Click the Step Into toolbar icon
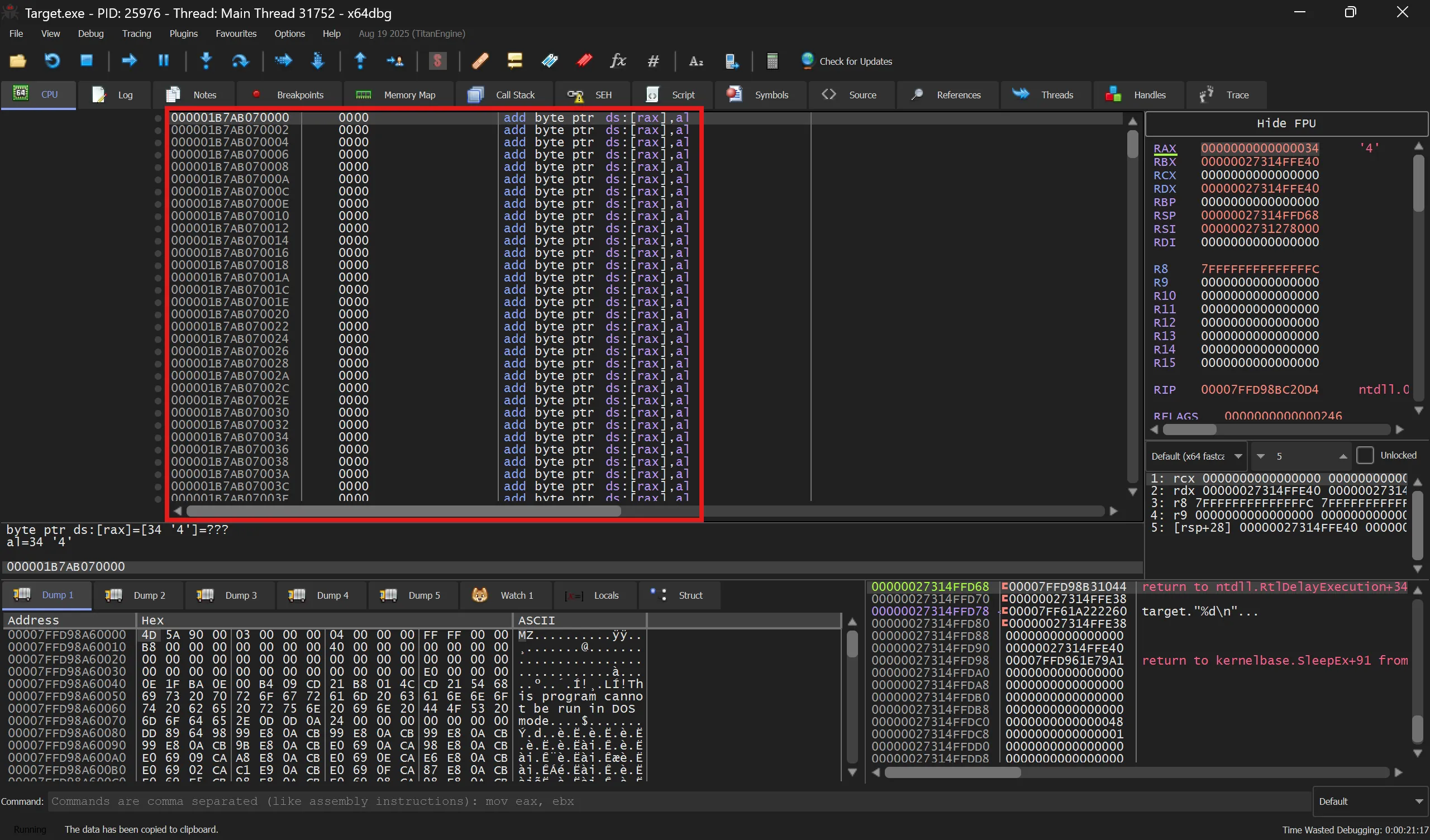 click(x=206, y=61)
